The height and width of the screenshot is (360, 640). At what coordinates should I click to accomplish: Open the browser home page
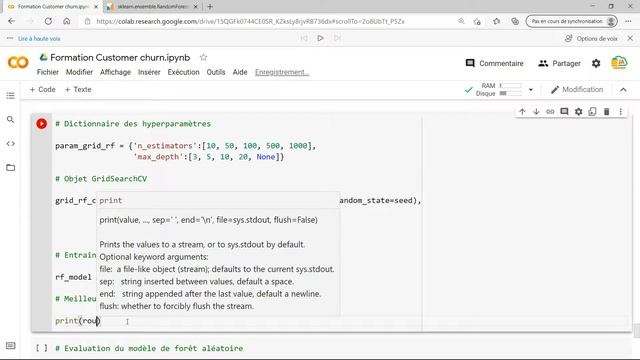(67, 21)
